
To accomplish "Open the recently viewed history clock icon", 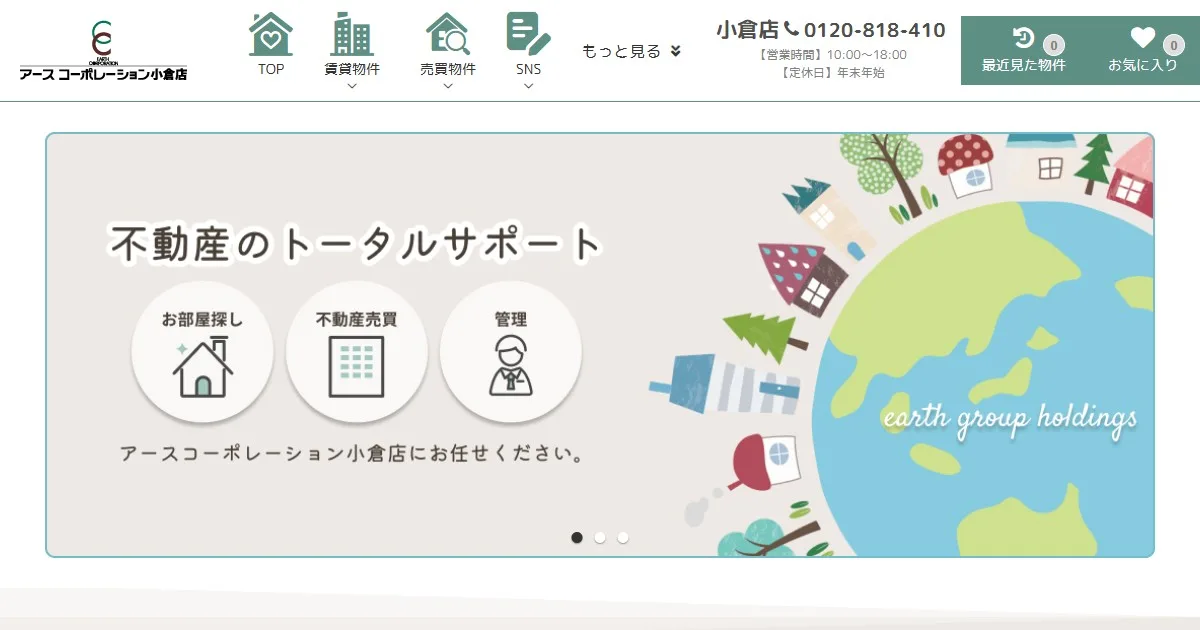I will tap(1023, 38).
